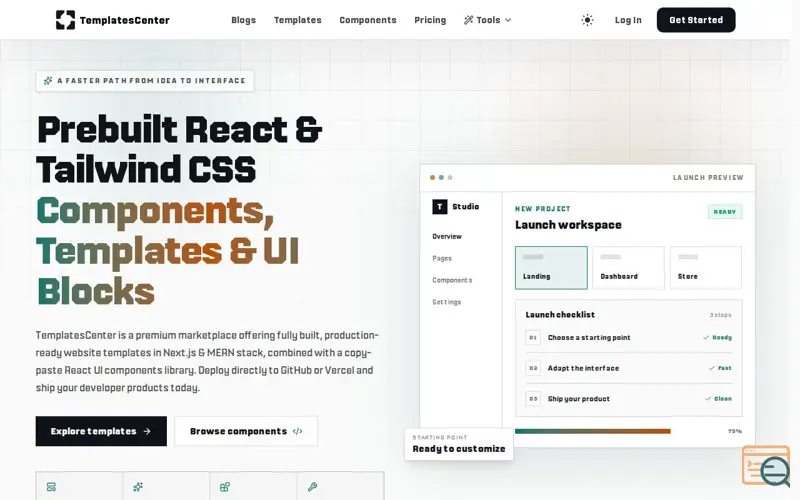
Task: Click 'Adapt the interface' checklist item
Action: (584, 368)
